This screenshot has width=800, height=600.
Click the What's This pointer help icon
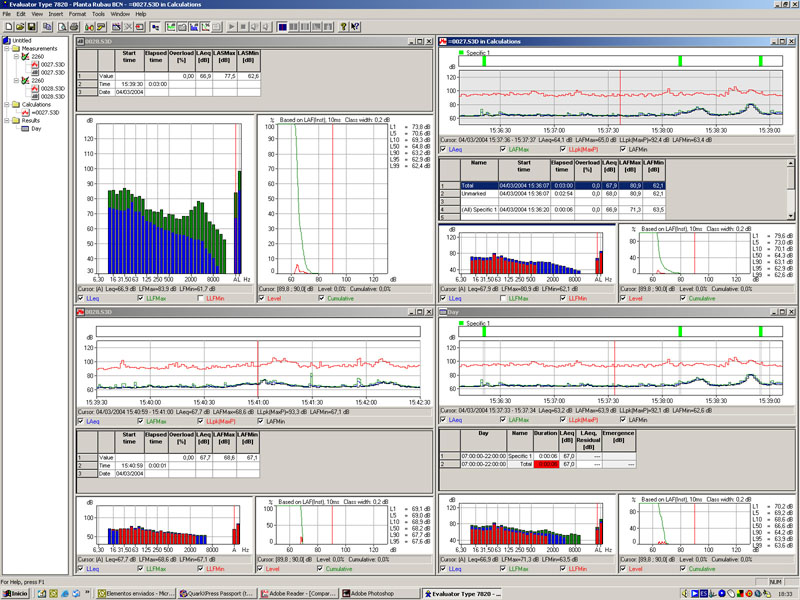[355, 27]
